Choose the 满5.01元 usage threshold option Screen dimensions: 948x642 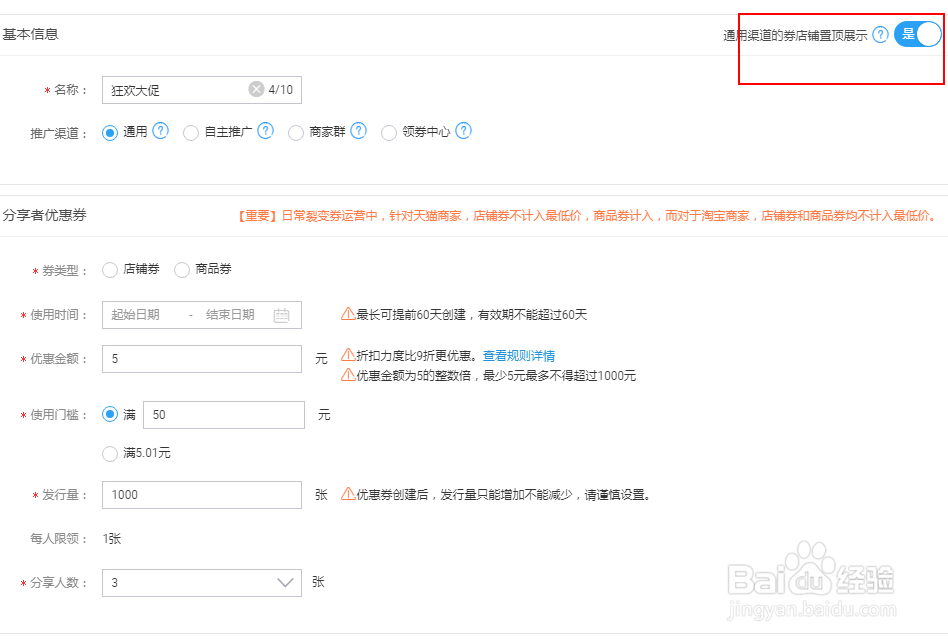point(110,453)
